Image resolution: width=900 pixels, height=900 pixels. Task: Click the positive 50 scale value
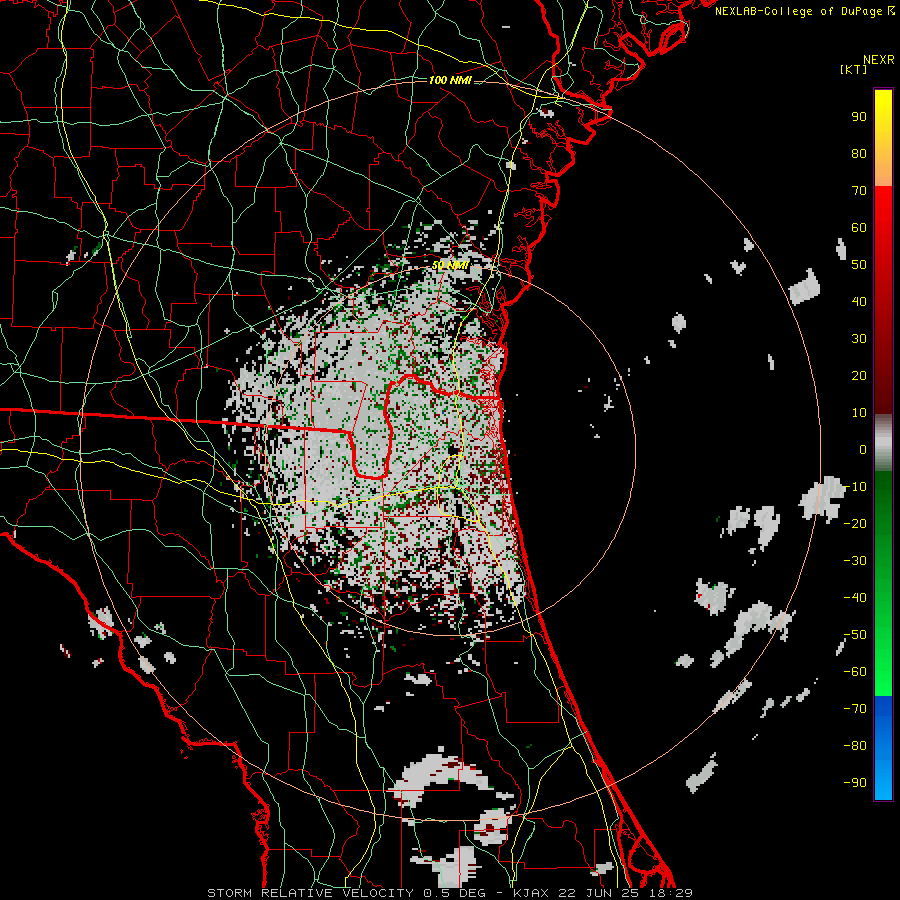click(859, 265)
